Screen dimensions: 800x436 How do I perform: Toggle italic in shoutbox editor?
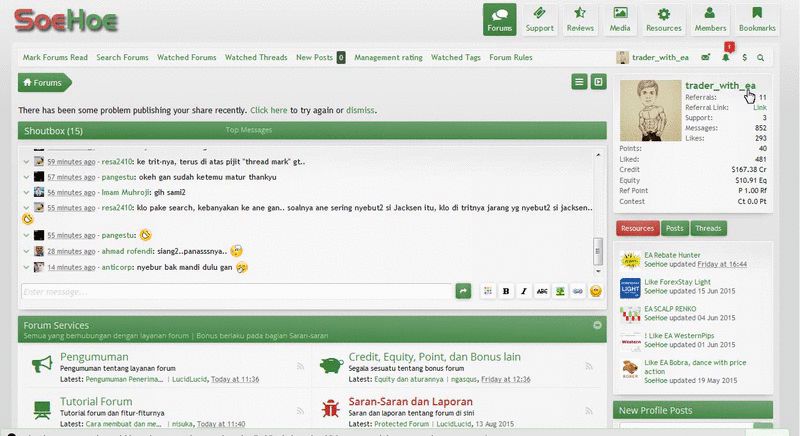point(524,291)
